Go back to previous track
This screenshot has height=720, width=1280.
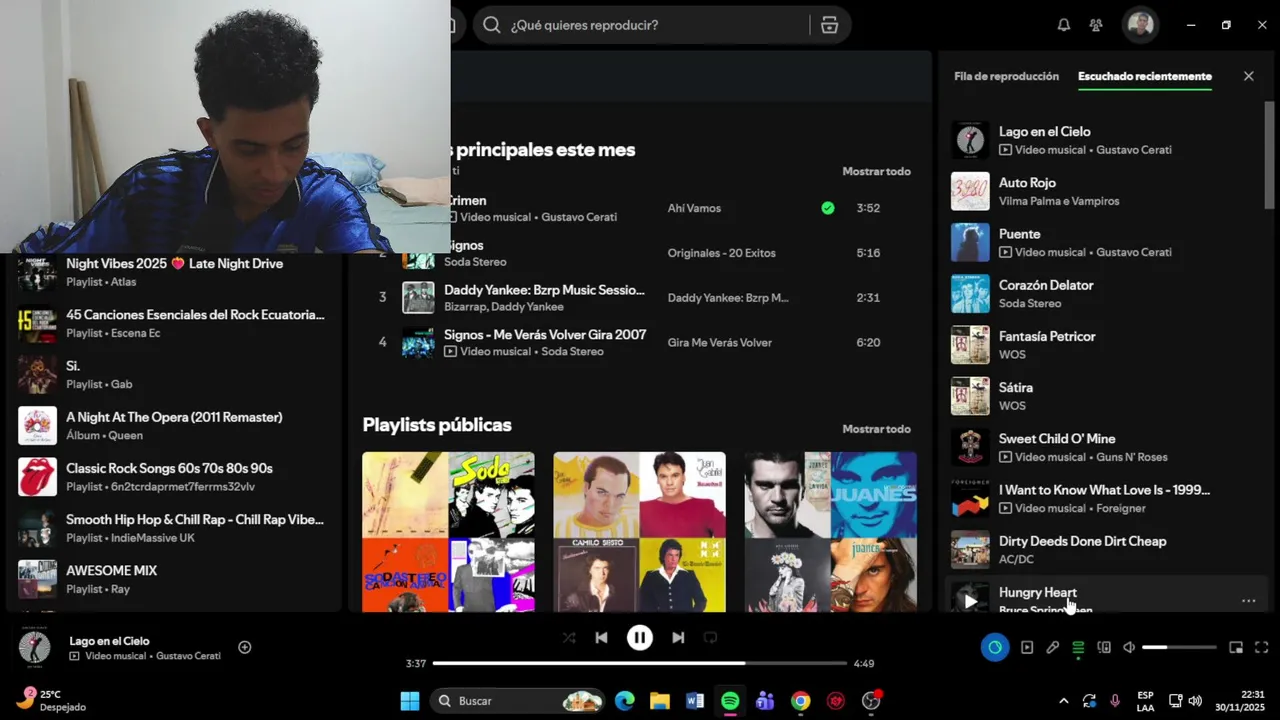[x=601, y=637]
